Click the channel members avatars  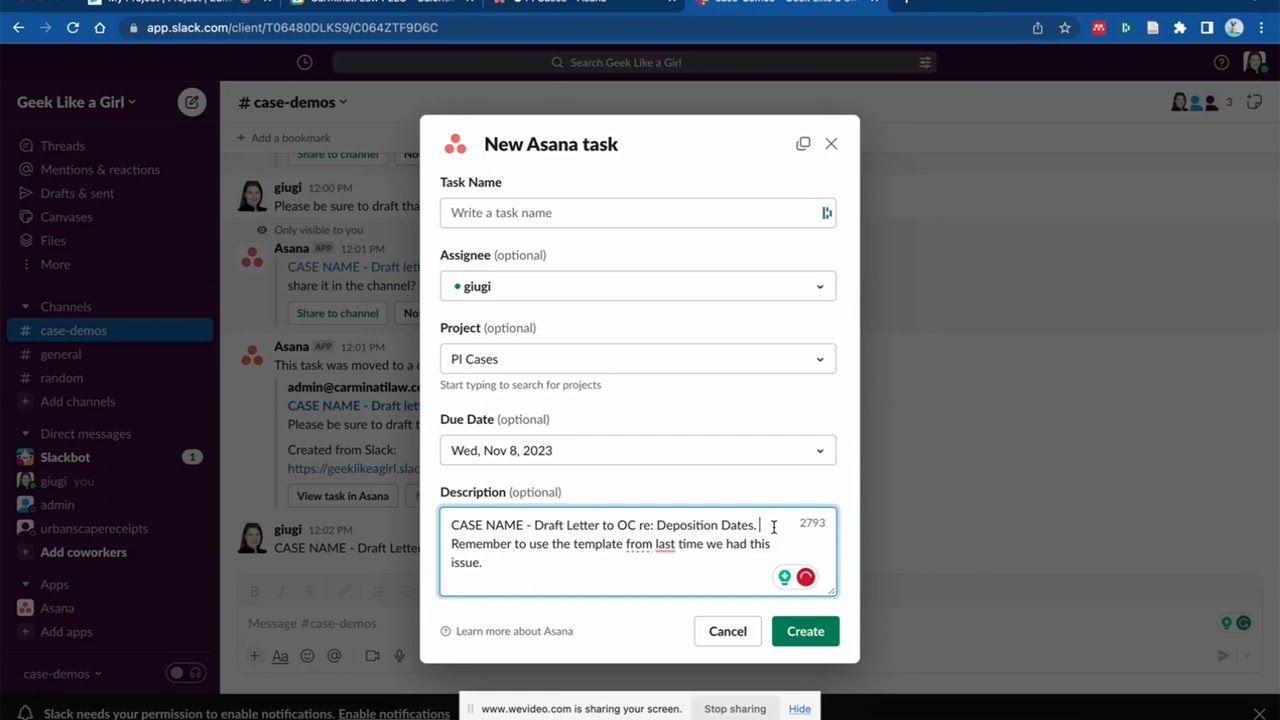click(1202, 102)
